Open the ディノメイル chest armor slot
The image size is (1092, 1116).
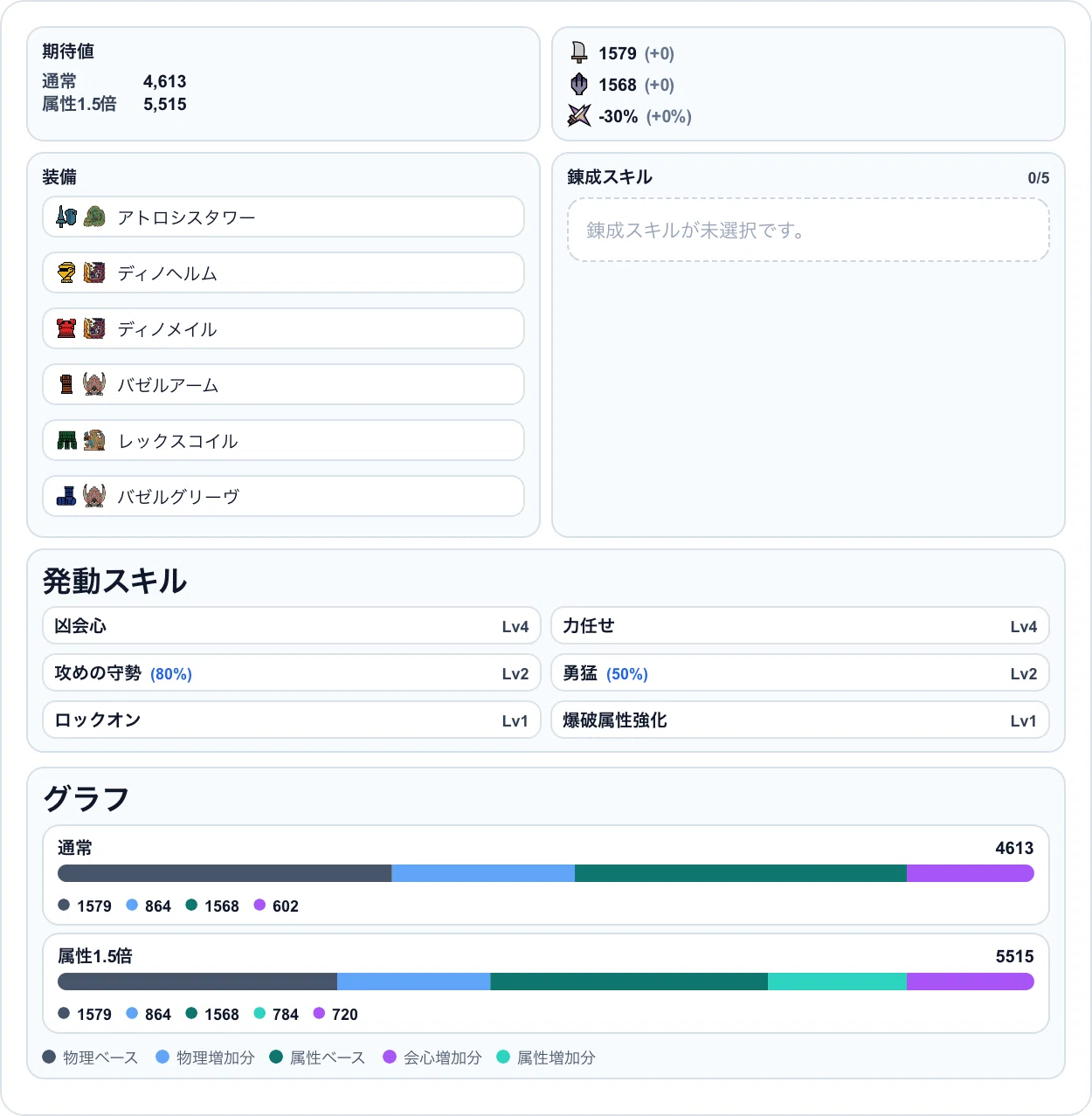click(x=283, y=328)
